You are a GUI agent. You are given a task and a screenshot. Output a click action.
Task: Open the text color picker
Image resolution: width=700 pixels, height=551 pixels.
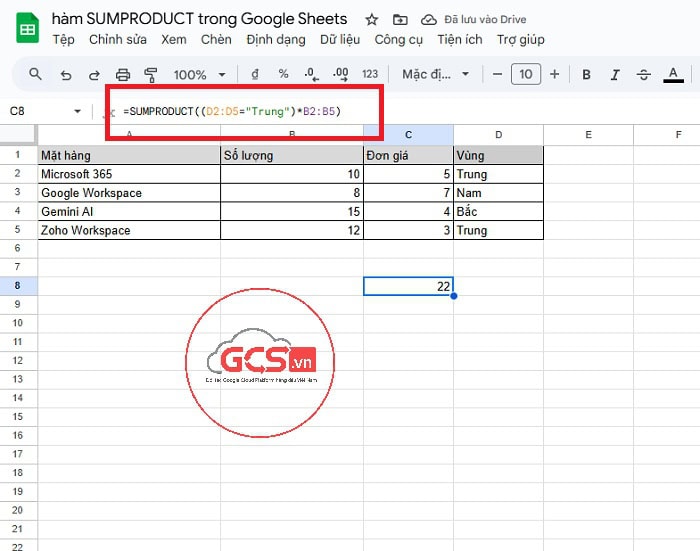(673, 74)
